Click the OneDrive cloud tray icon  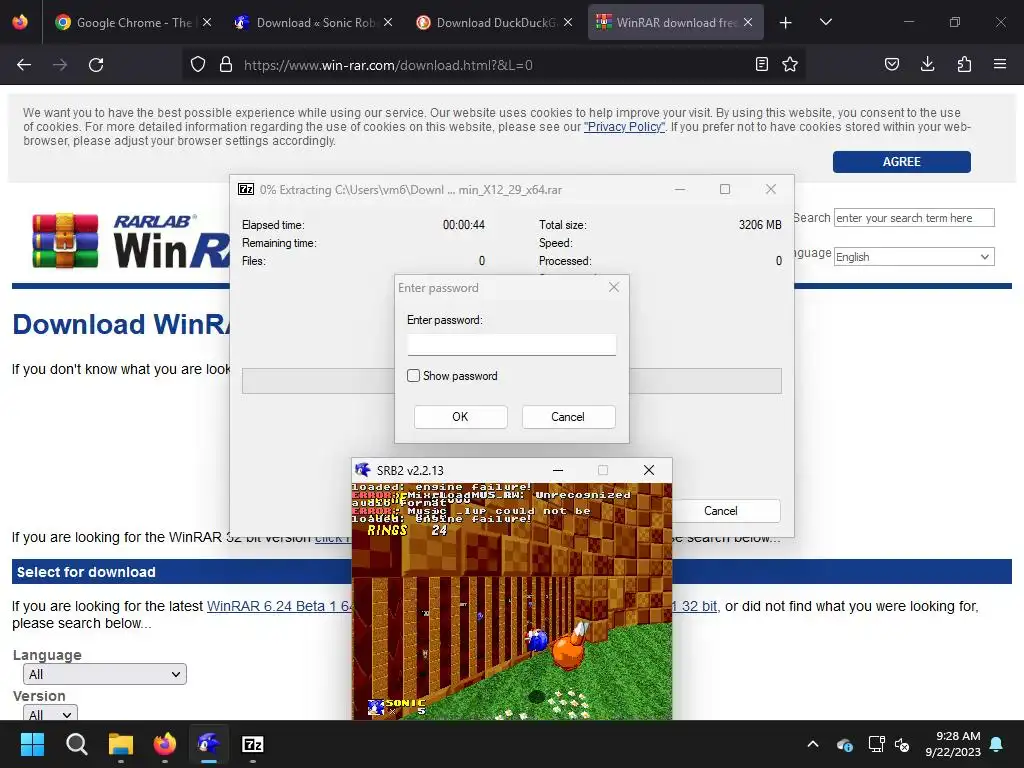click(844, 744)
